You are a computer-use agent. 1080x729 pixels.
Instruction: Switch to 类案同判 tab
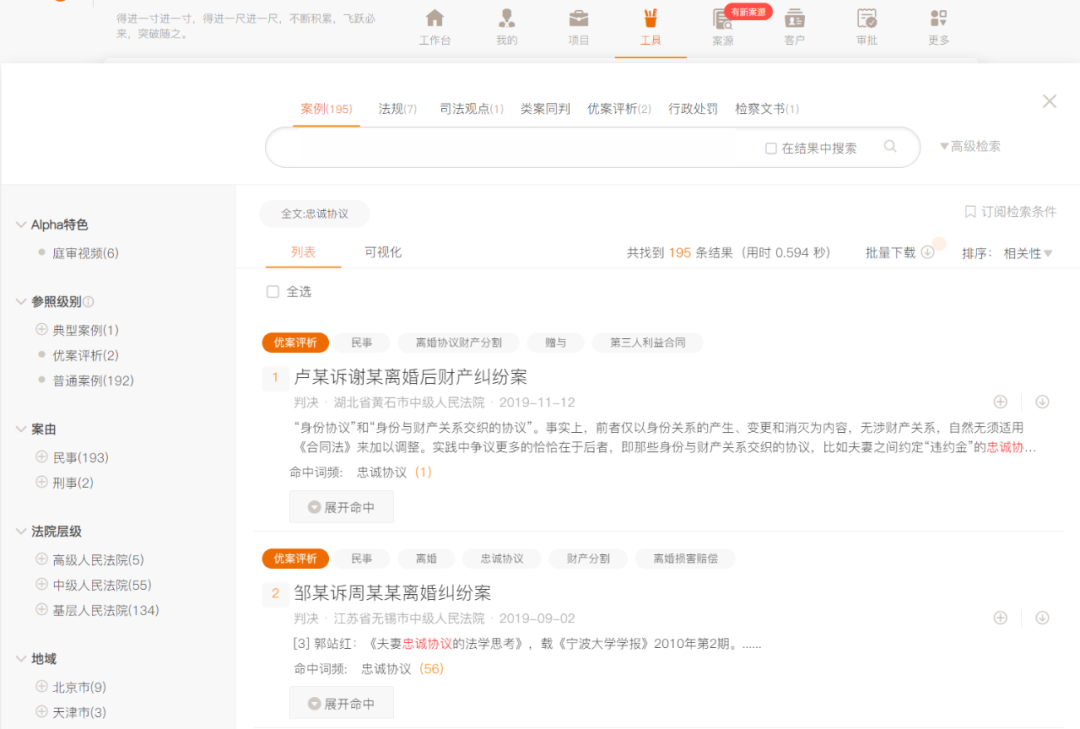[x=545, y=109]
